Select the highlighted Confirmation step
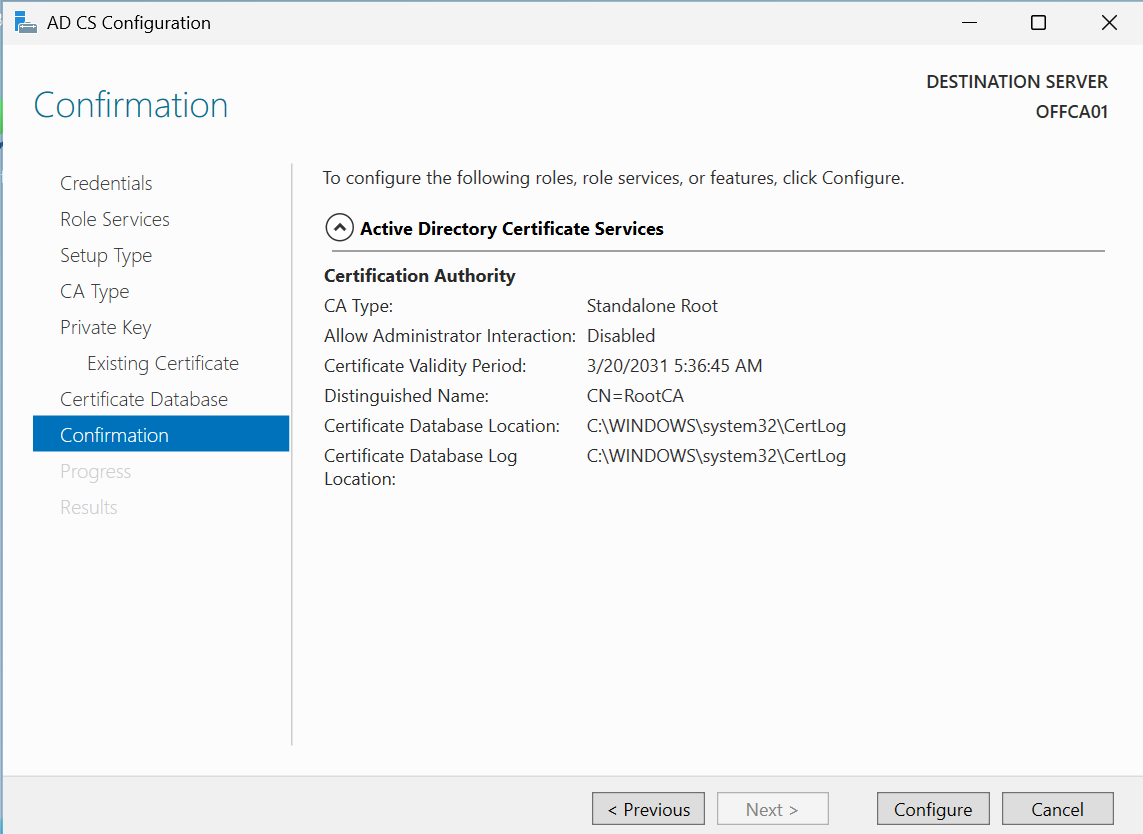Image resolution: width=1143 pixels, height=834 pixels. [115, 435]
